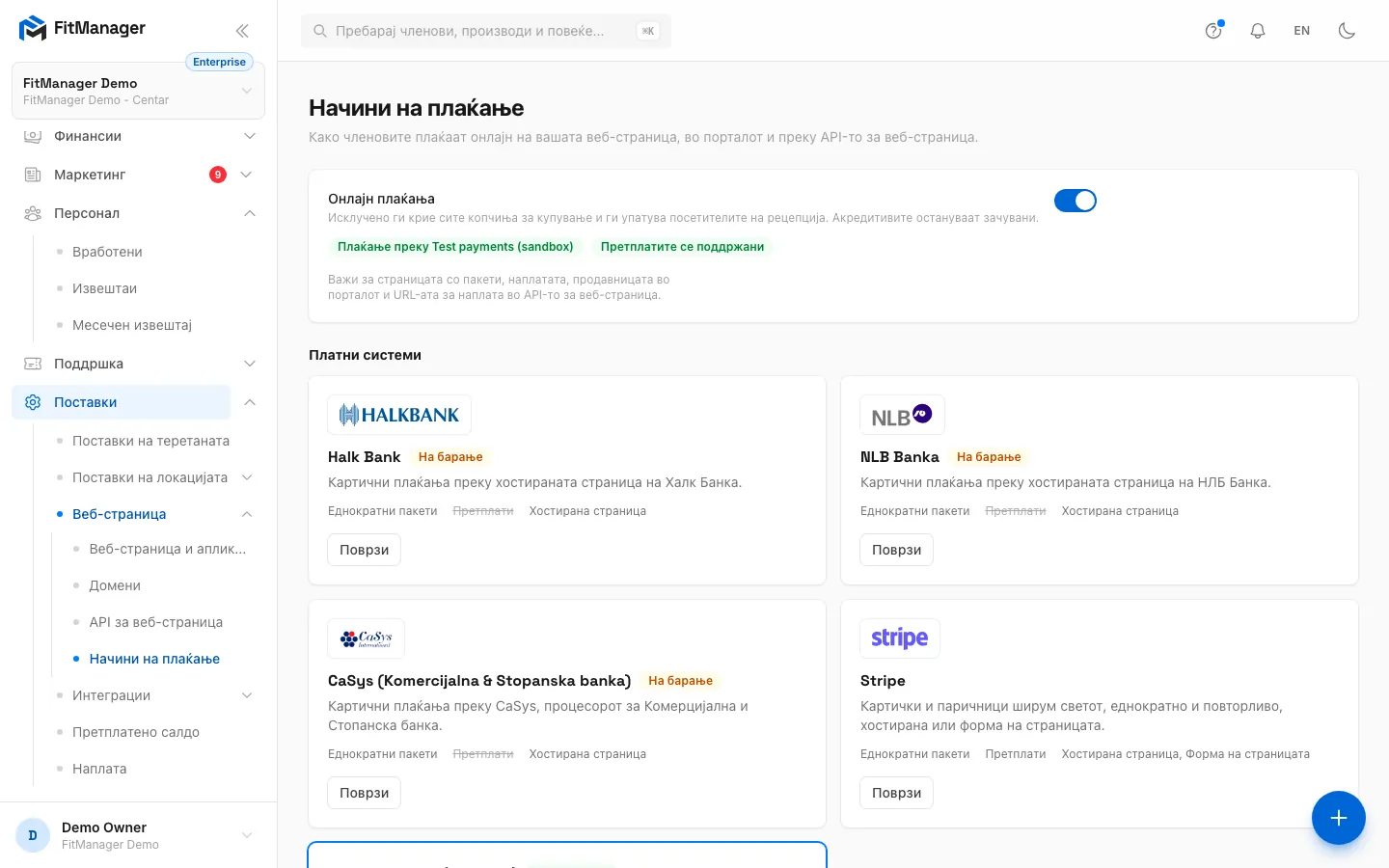Click the Поддршка ticket icon

pyautogui.click(x=33, y=364)
